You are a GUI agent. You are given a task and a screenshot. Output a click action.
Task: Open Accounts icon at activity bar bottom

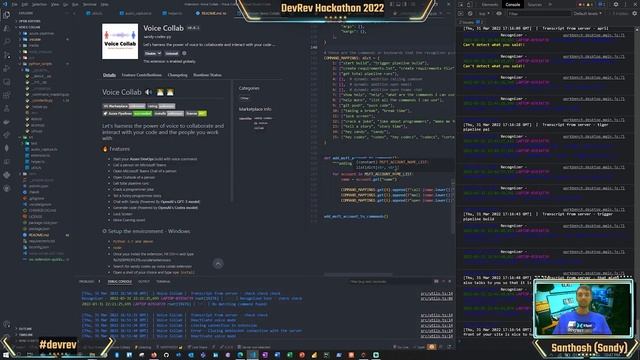click(x=7, y=324)
